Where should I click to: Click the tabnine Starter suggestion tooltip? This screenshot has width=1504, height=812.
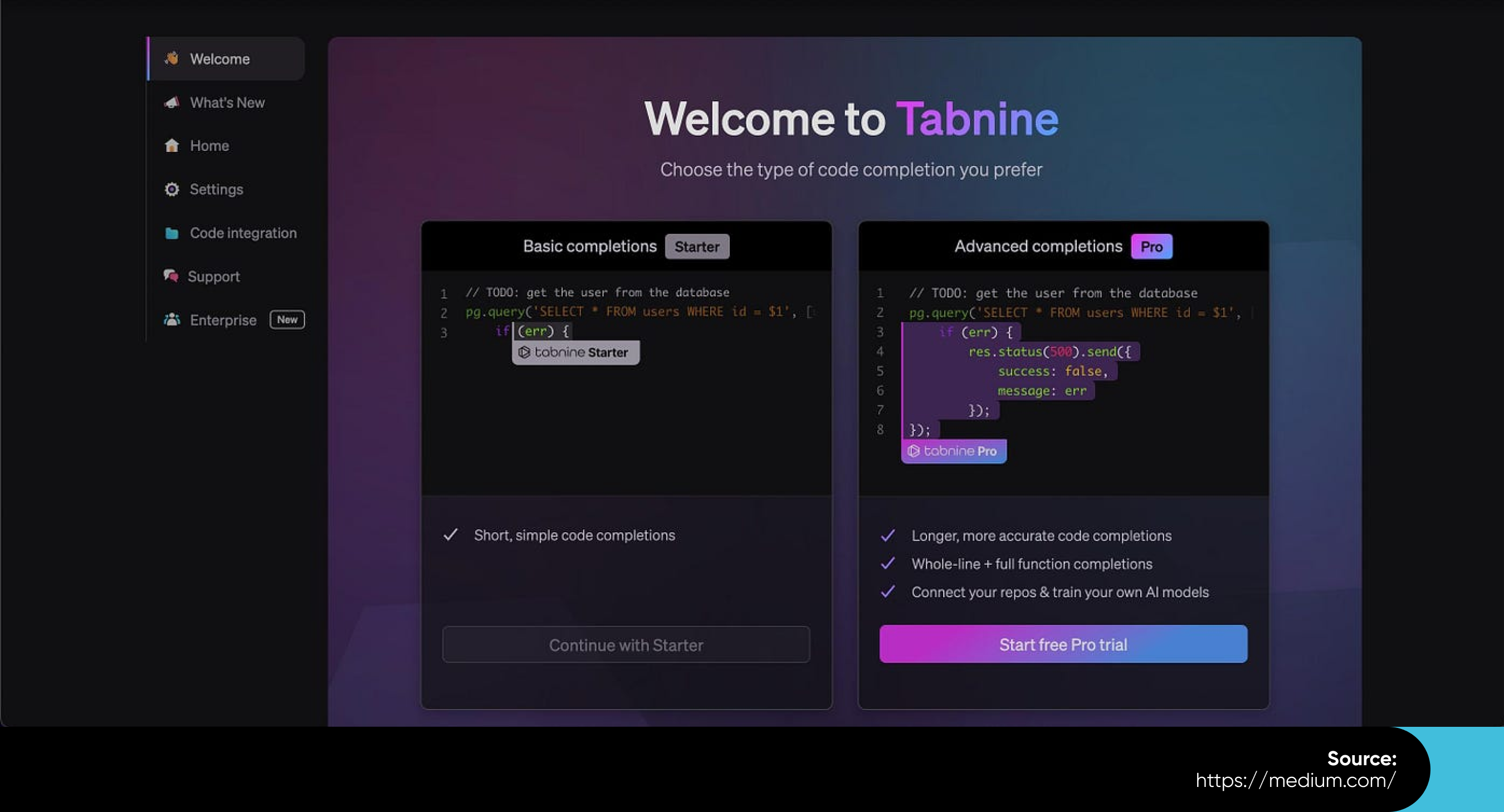575,353
